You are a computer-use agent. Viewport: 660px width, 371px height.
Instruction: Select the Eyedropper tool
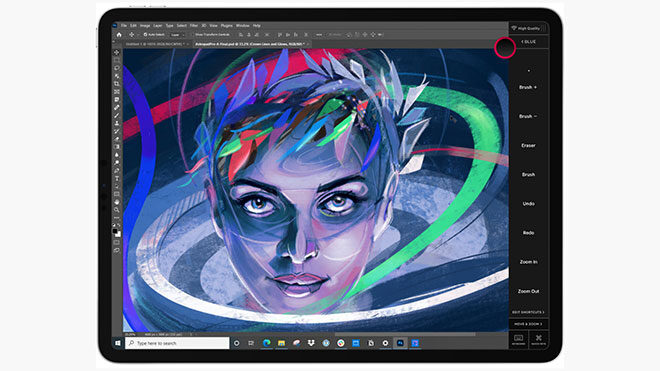(117, 99)
